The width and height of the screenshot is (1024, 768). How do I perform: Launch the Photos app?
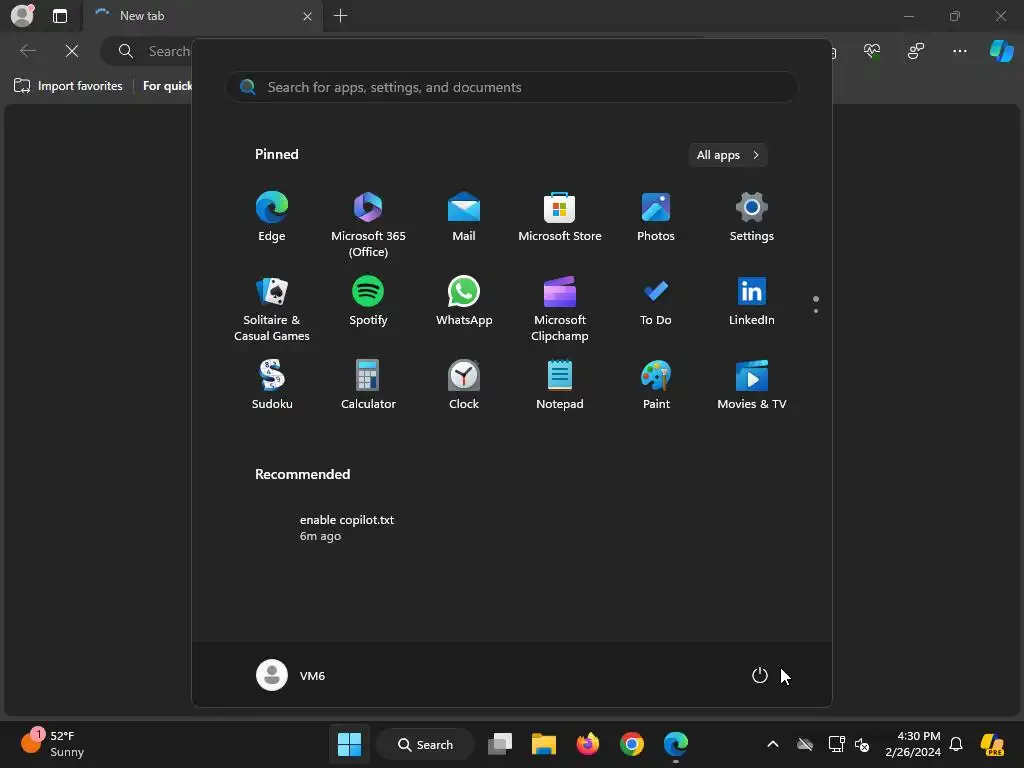coord(656,217)
